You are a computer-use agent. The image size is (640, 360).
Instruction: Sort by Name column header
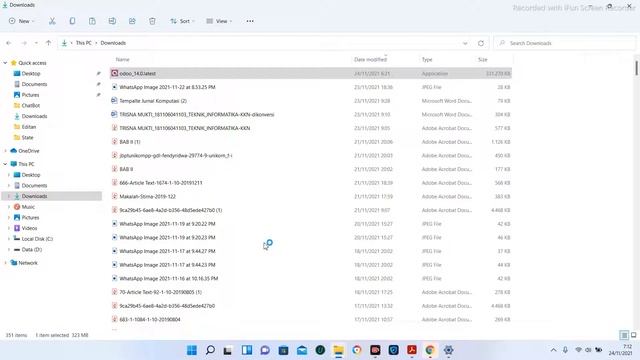[x=122, y=60]
